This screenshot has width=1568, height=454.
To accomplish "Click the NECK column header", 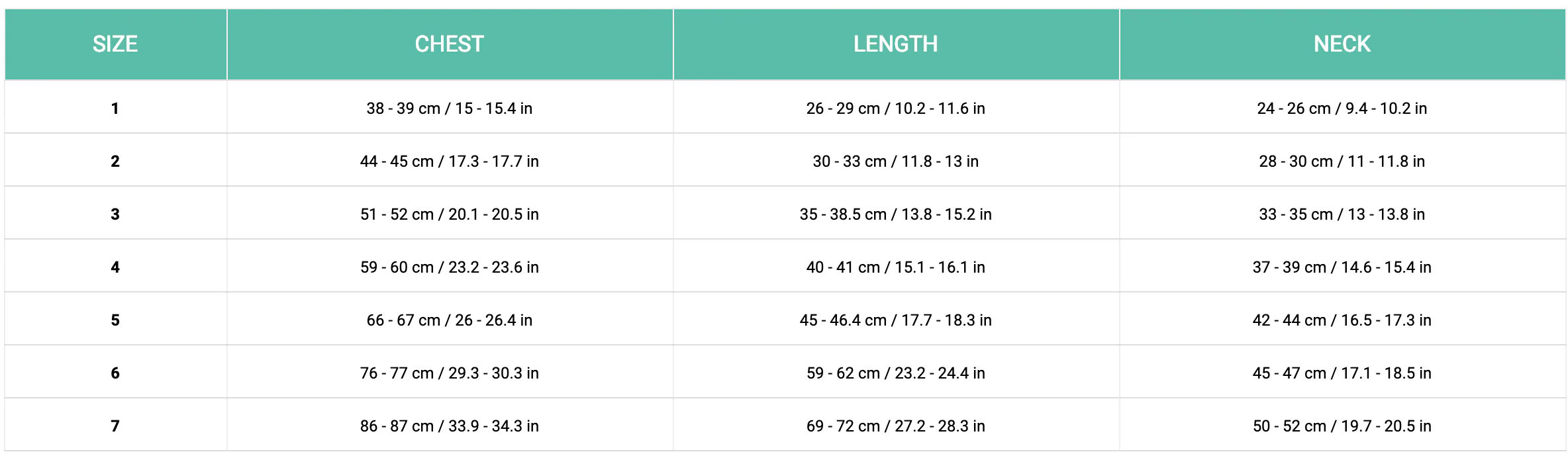I will [x=1342, y=44].
